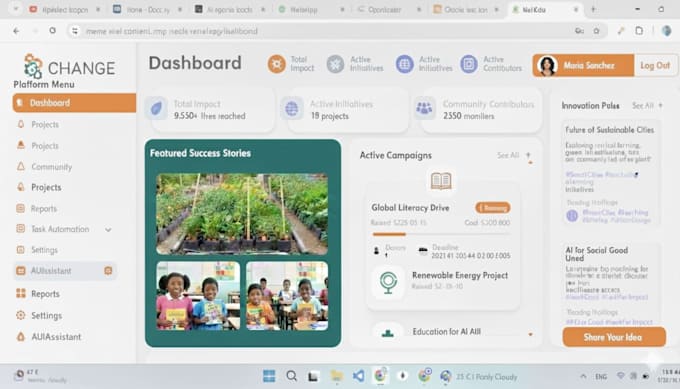Open the Dashboard menu item
Screen dimensions: 680x389
click(74, 103)
